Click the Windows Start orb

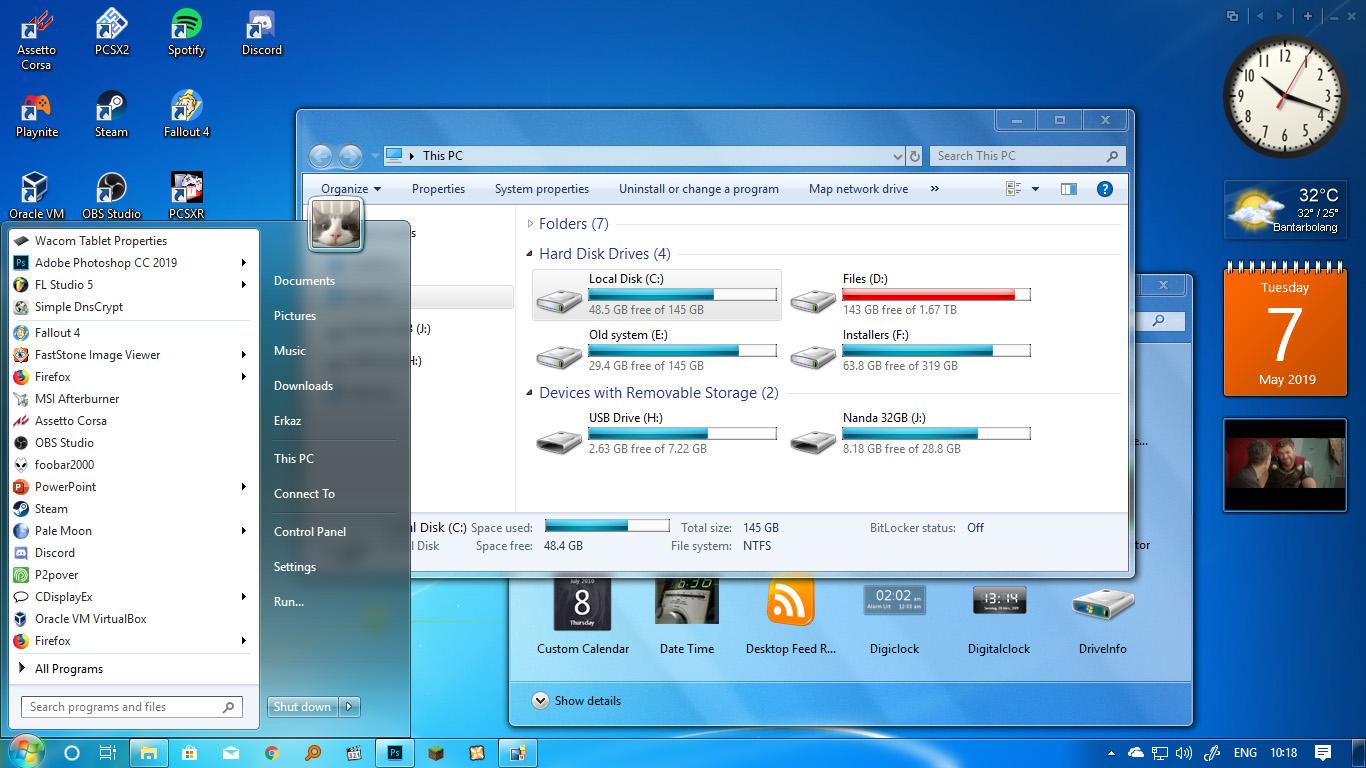(25, 752)
